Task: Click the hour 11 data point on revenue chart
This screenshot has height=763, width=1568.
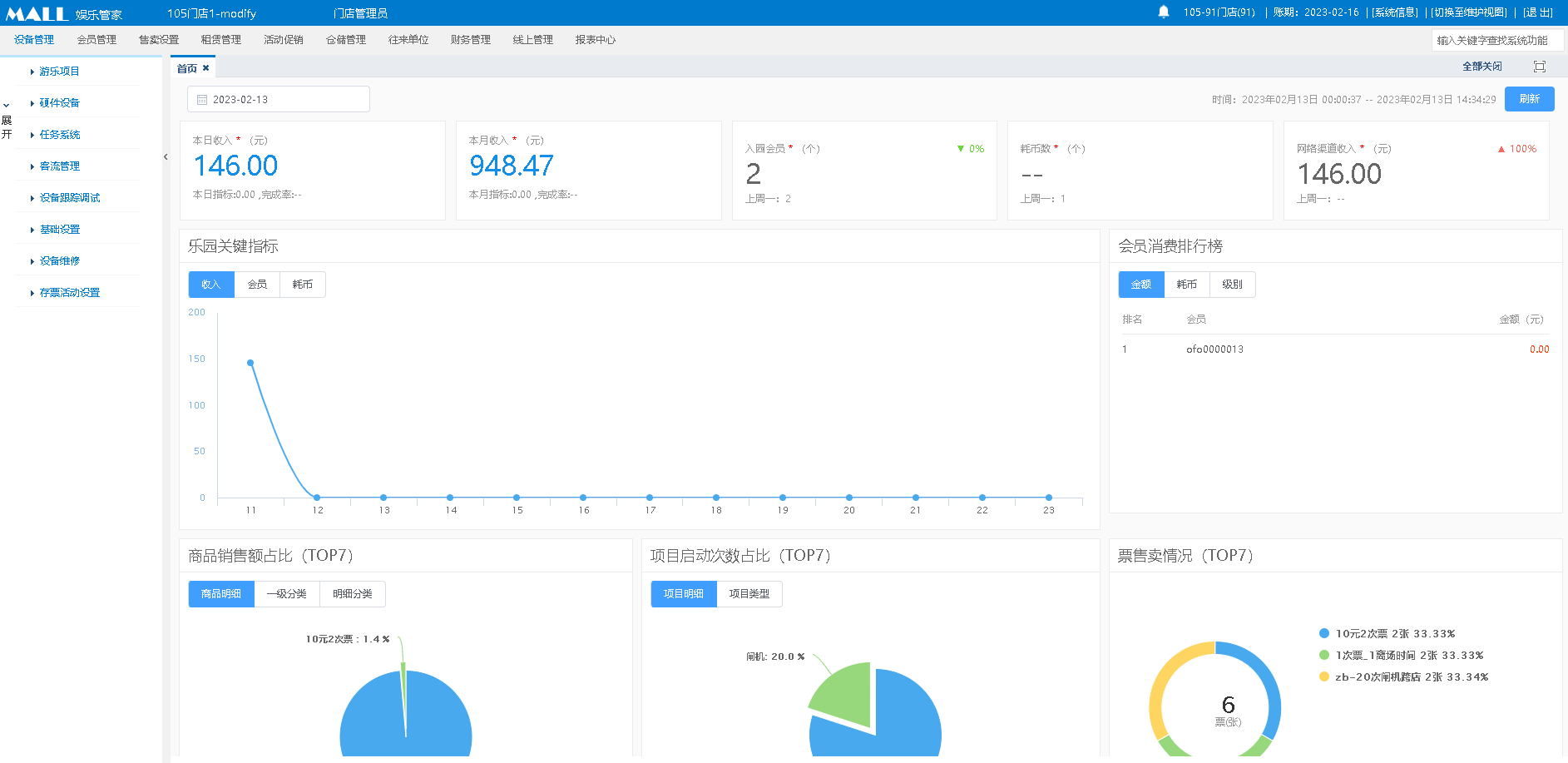Action: [x=250, y=363]
